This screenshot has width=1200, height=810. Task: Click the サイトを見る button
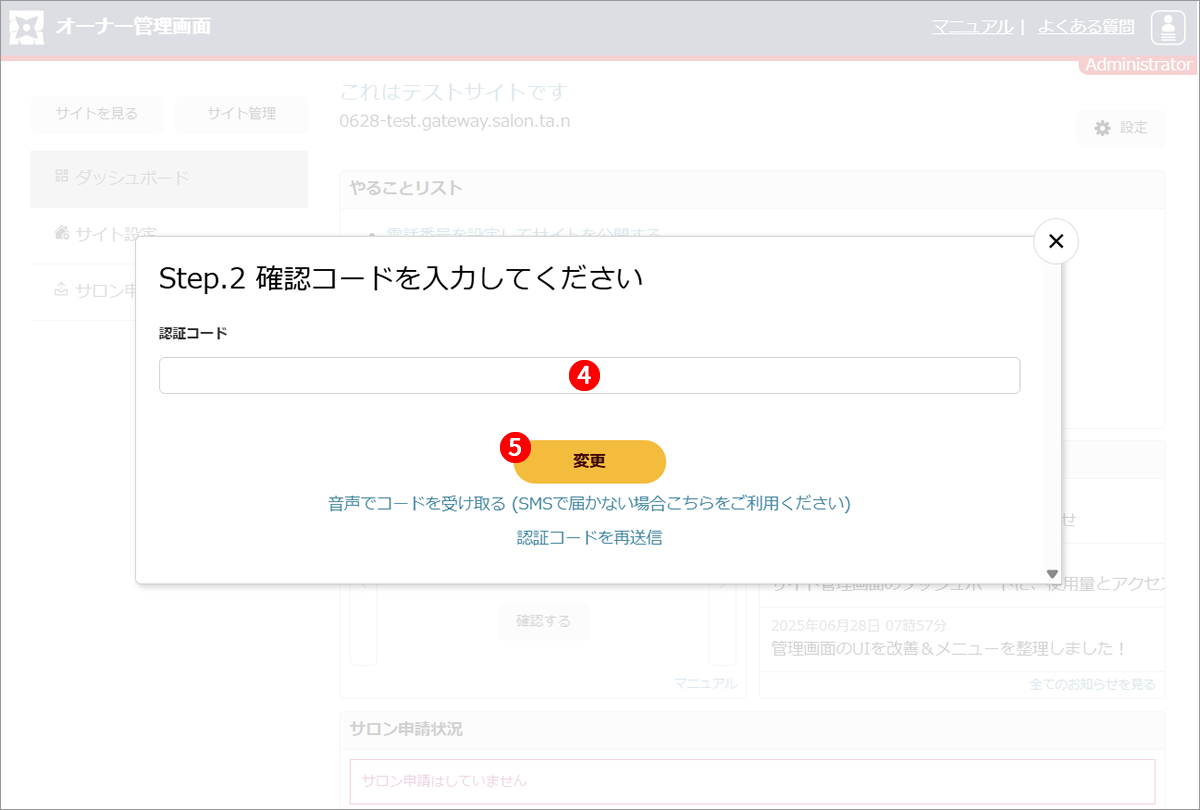point(97,113)
